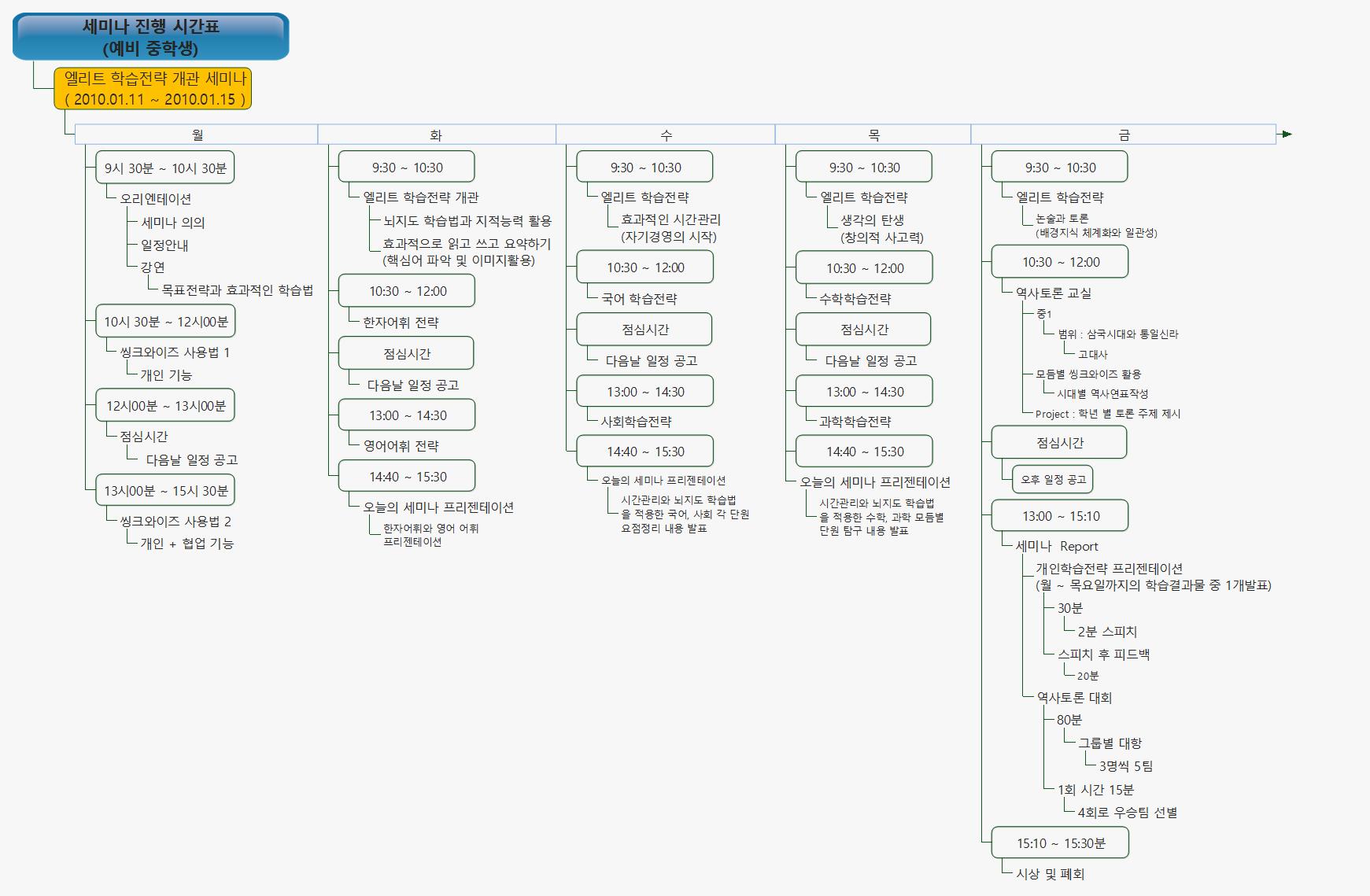
Task: Select the yellow 엘리트 학습전략 개관 세미나 node
Action: click(153, 89)
